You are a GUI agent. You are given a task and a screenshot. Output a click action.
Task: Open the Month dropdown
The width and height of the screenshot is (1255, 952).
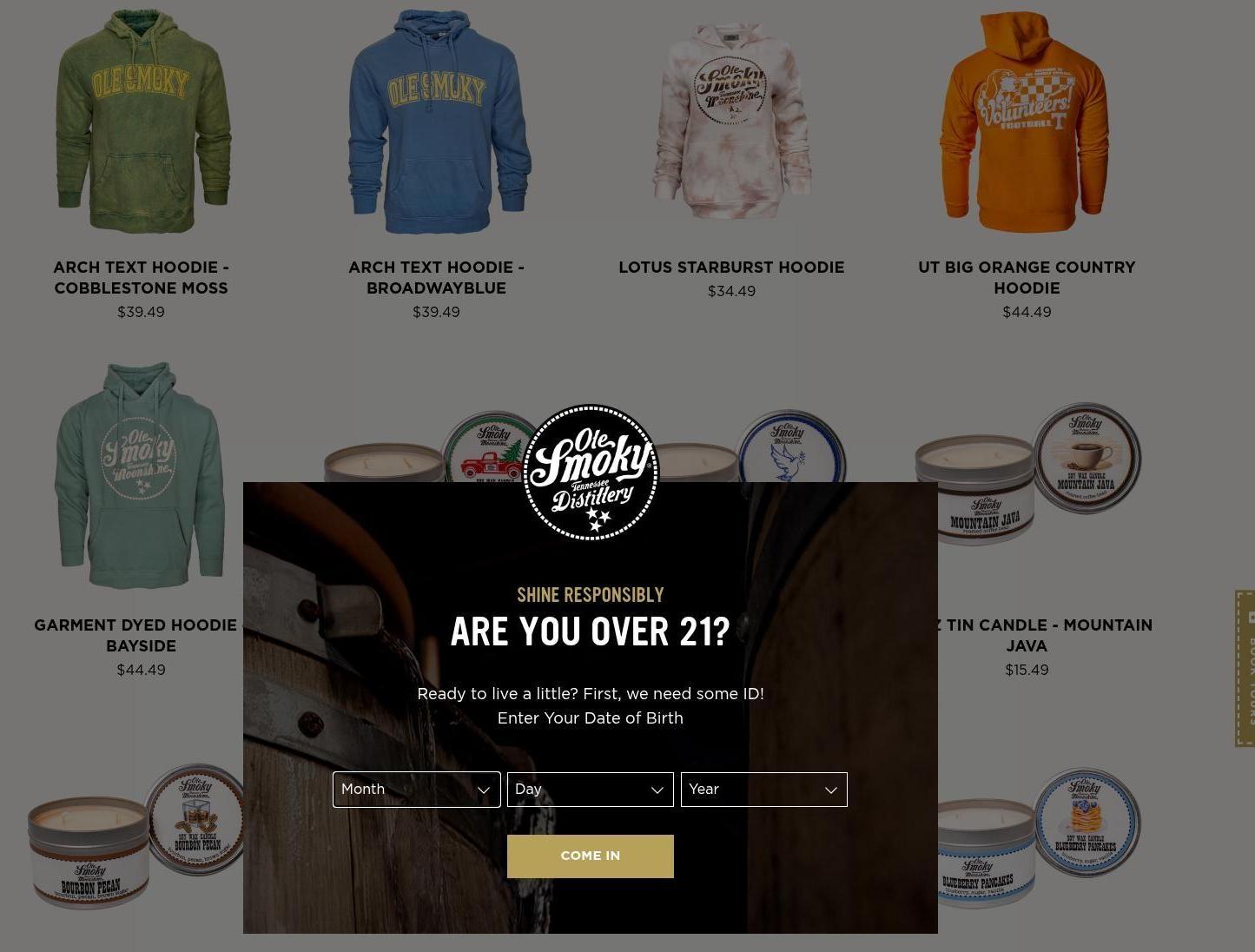tap(417, 790)
